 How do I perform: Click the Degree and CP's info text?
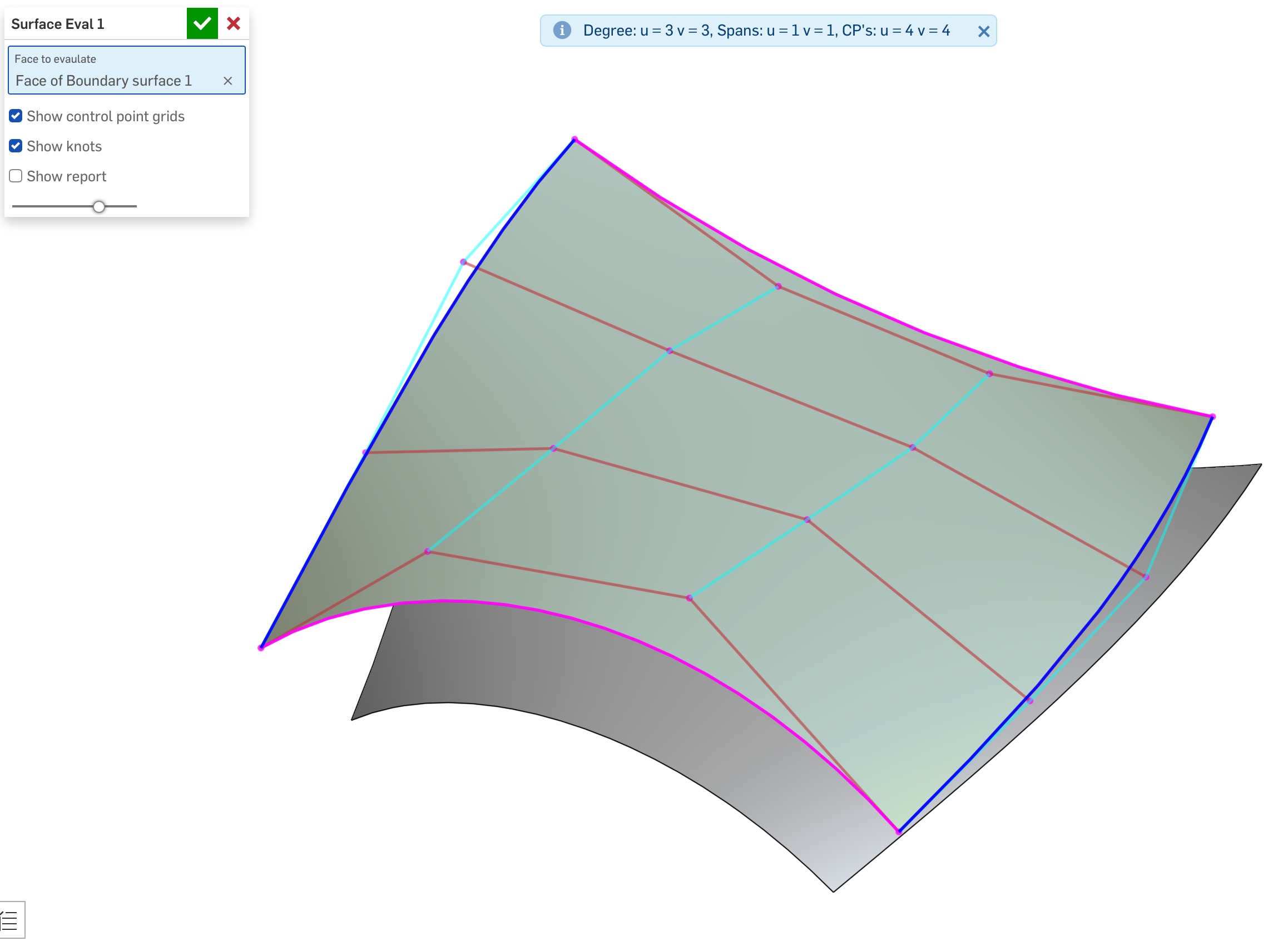pos(766,31)
